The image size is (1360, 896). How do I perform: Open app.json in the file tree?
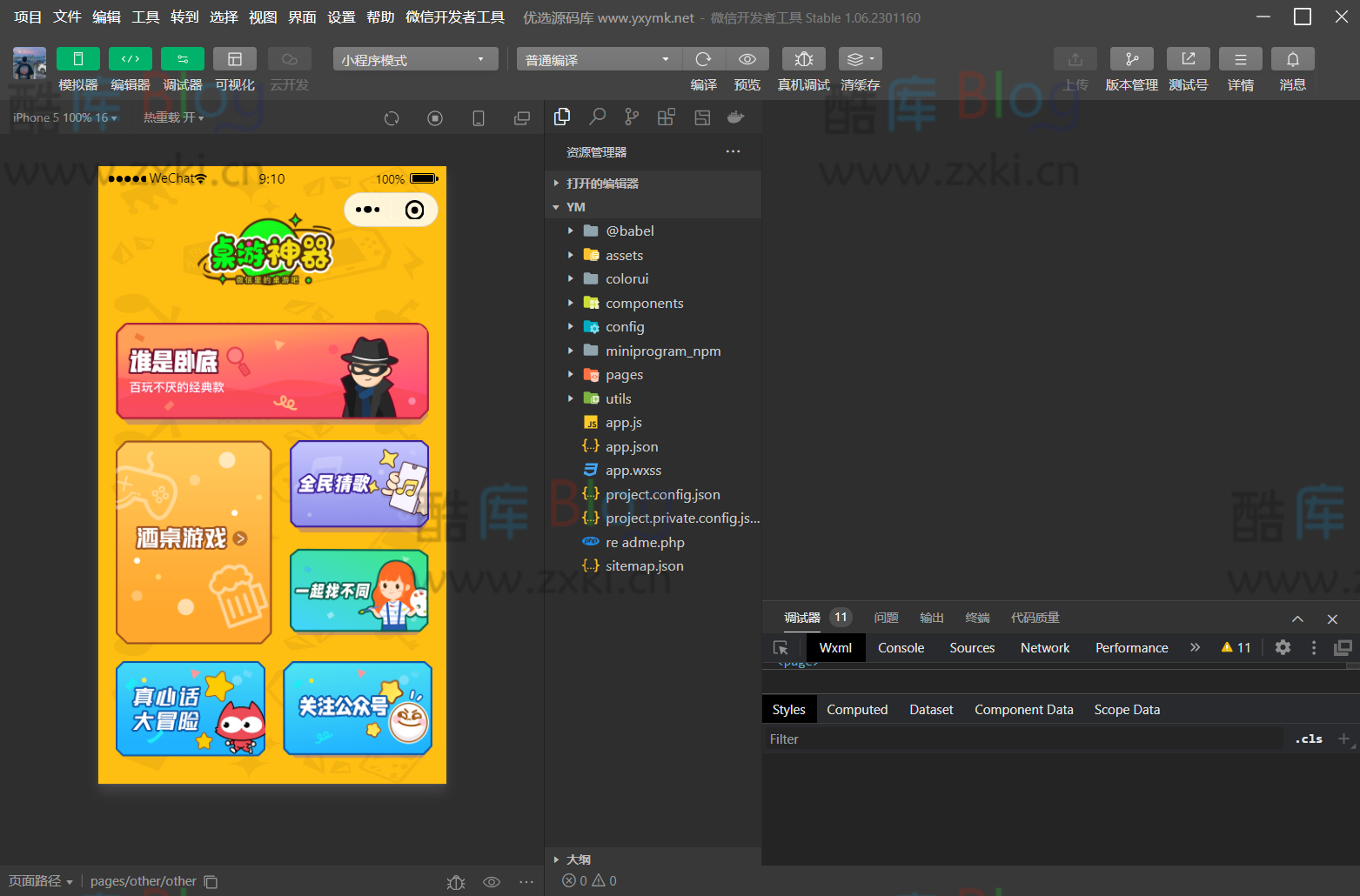click(632, 447)
